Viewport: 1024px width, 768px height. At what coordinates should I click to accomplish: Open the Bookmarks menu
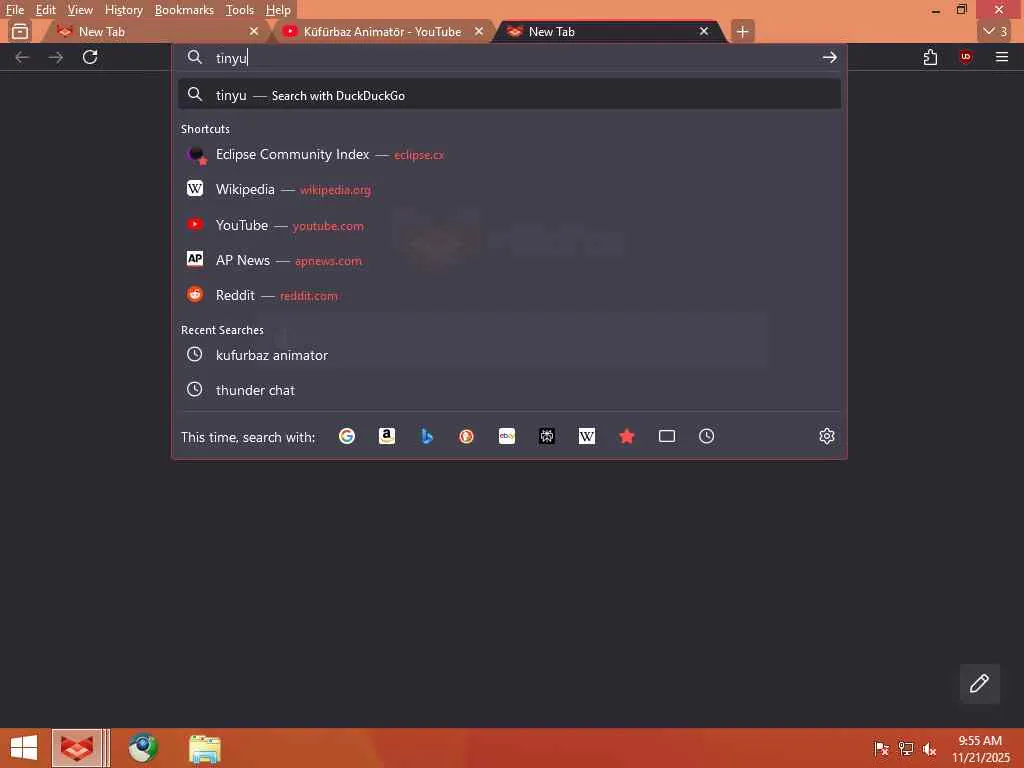tap(184, 10)
